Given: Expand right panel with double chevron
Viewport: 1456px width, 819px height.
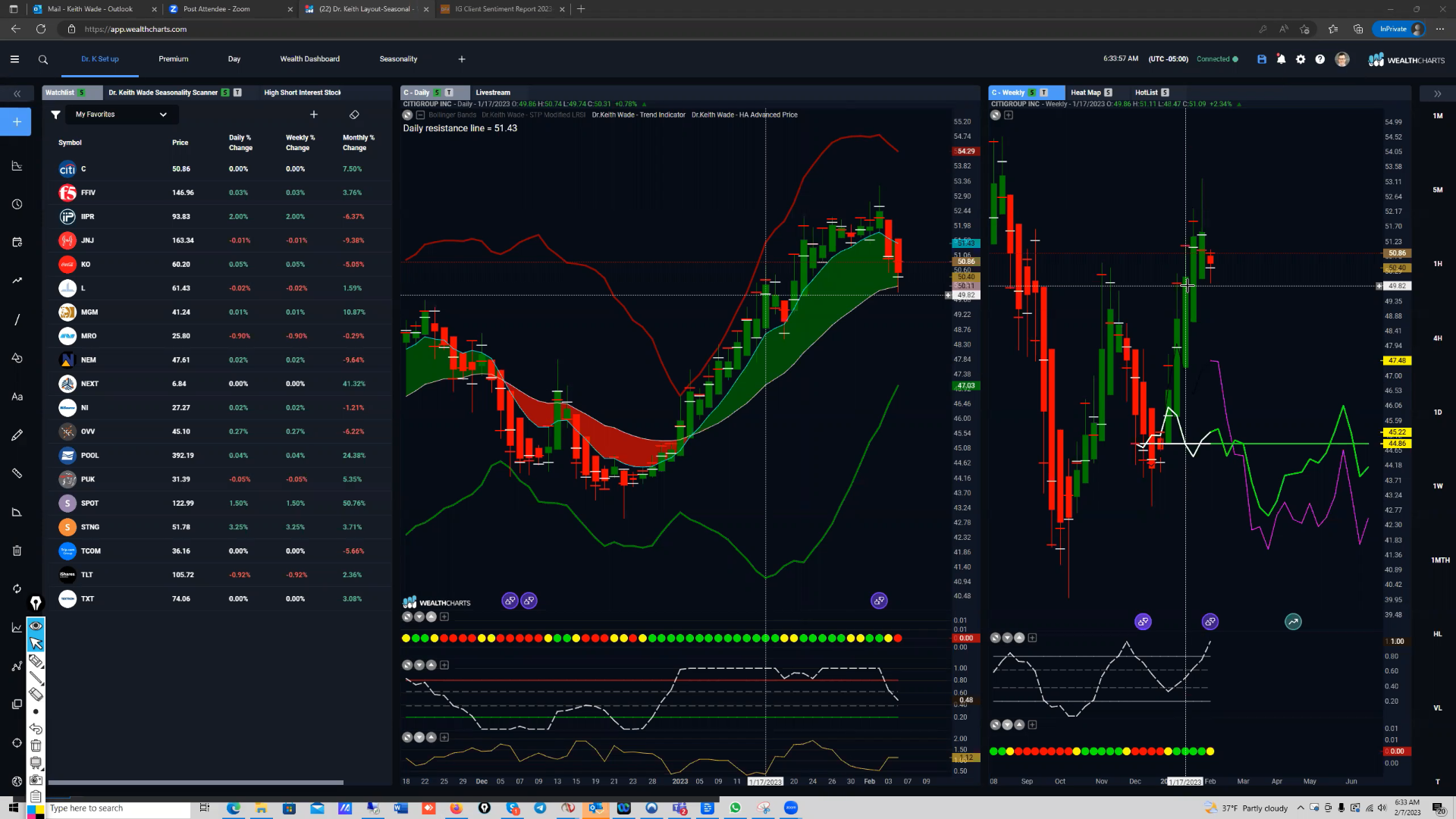Looking at the screenshot, I should (1437, 93).
